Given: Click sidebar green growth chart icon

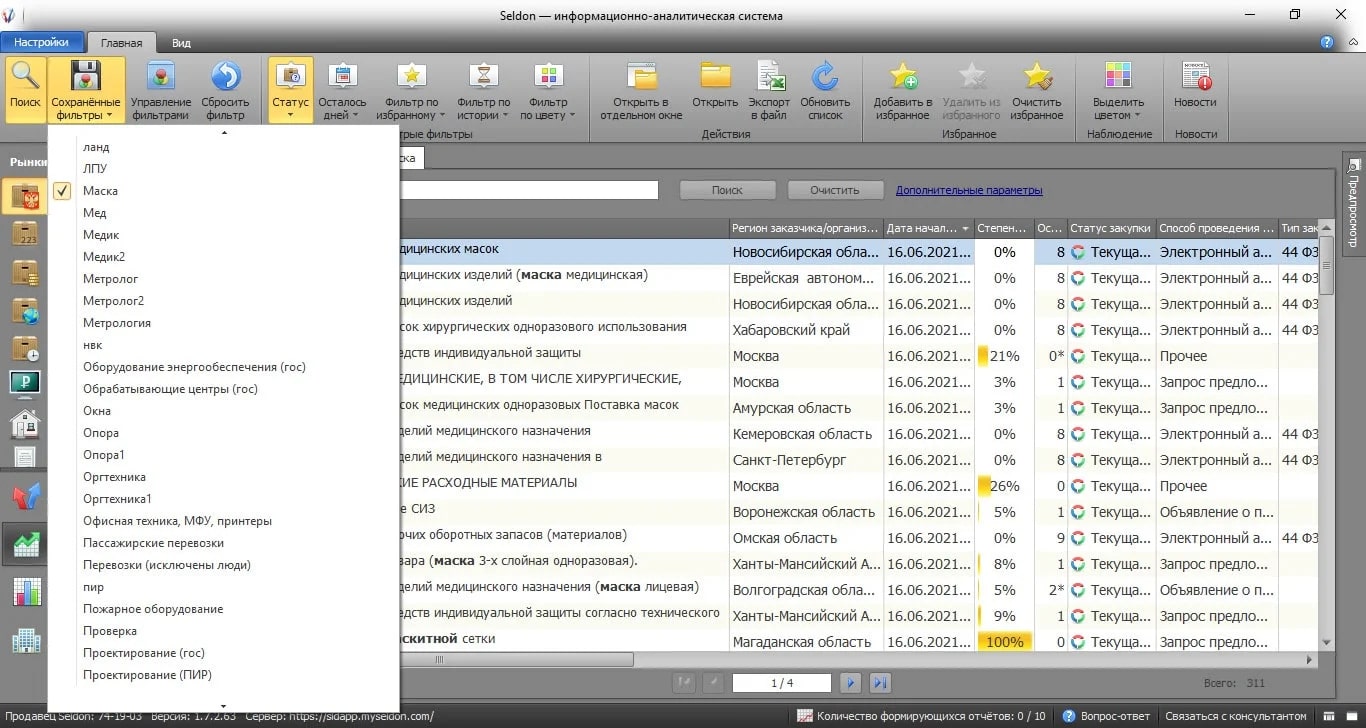Looking at the screenshot, I should [x=25, y=545].
